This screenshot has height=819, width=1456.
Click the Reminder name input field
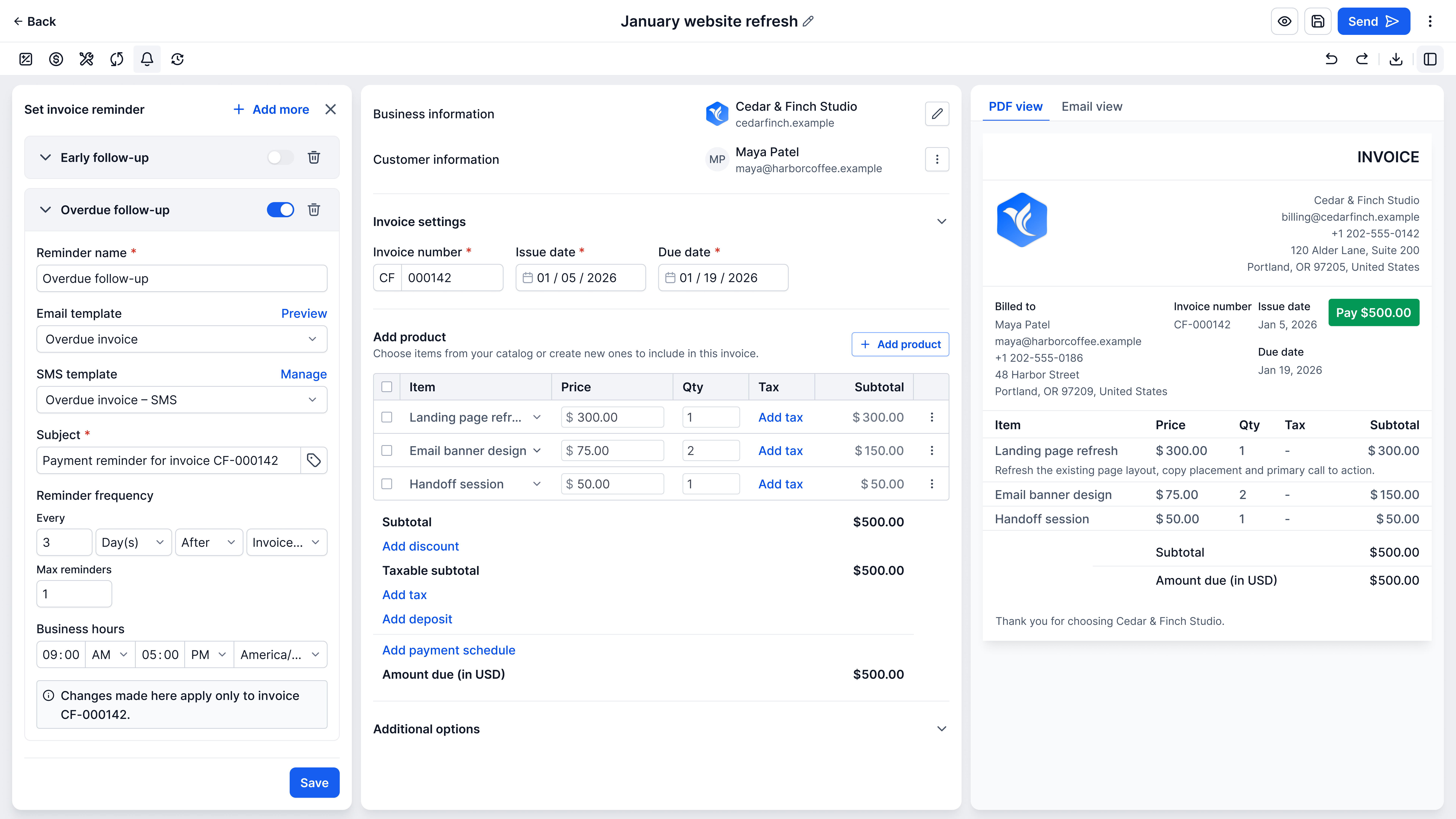[x=182, y=279]
